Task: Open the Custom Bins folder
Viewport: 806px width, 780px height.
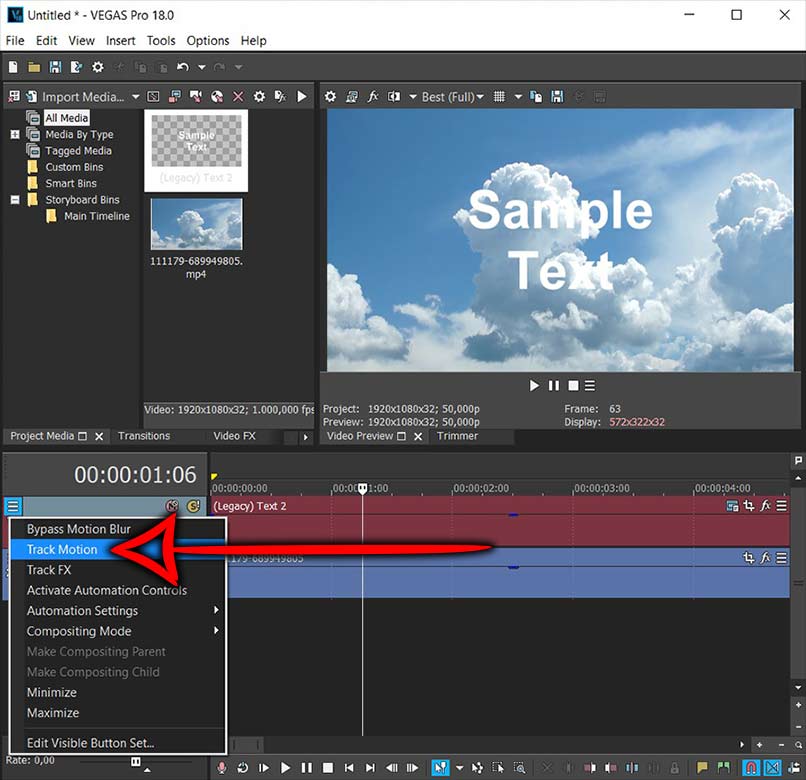Action: [74, 167]
